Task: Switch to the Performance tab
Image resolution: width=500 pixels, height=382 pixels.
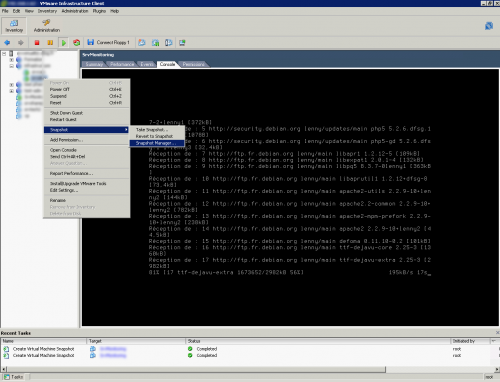Action: [x=122, y=64]
